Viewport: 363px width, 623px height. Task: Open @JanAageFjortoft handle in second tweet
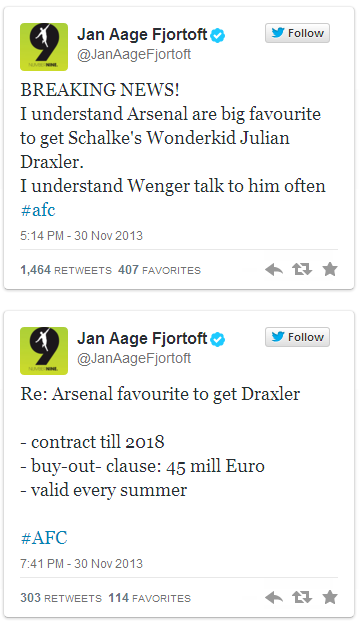point(134,359)
